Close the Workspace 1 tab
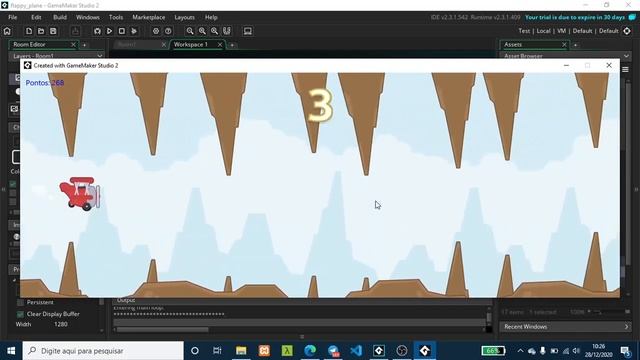This screenshot has width=640, height=360. coord(220,44)
